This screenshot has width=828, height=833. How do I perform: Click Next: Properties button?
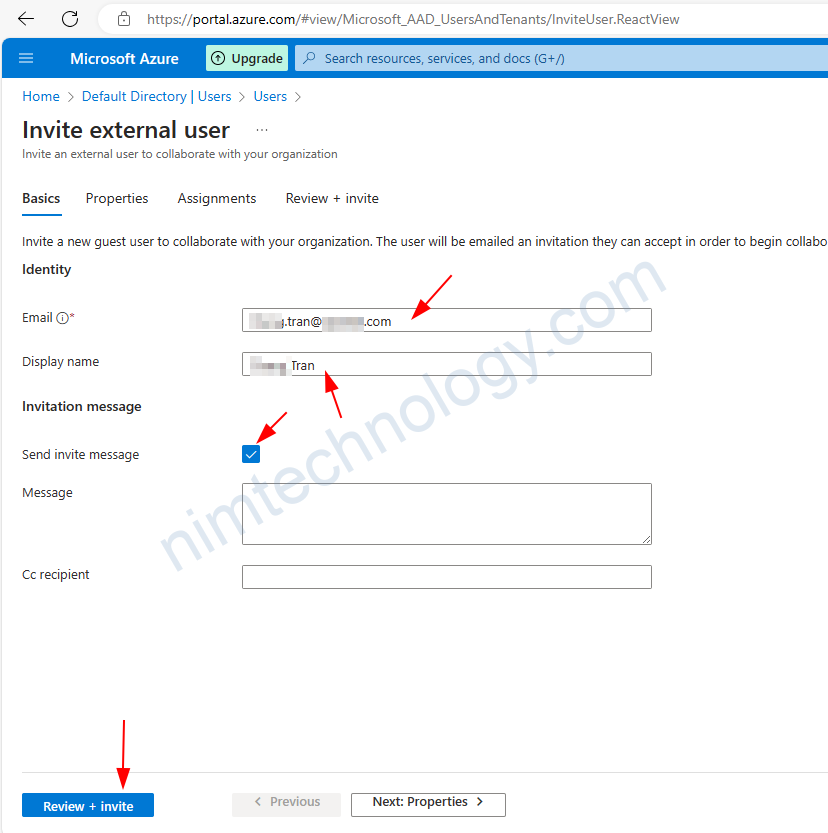(428, 803)
